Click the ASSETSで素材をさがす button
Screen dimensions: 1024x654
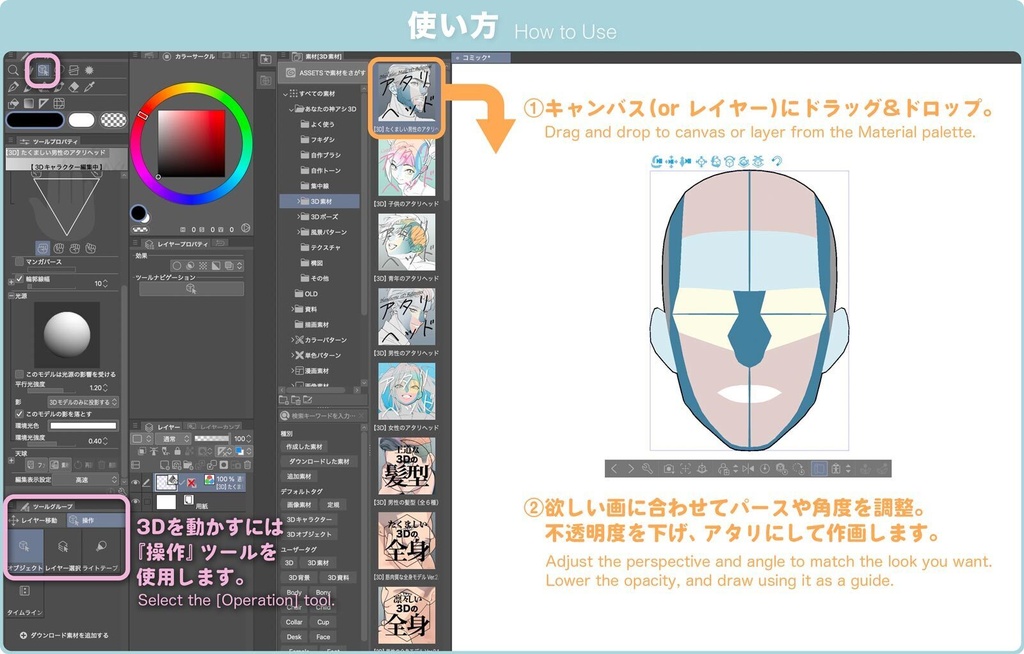[327, 73]
